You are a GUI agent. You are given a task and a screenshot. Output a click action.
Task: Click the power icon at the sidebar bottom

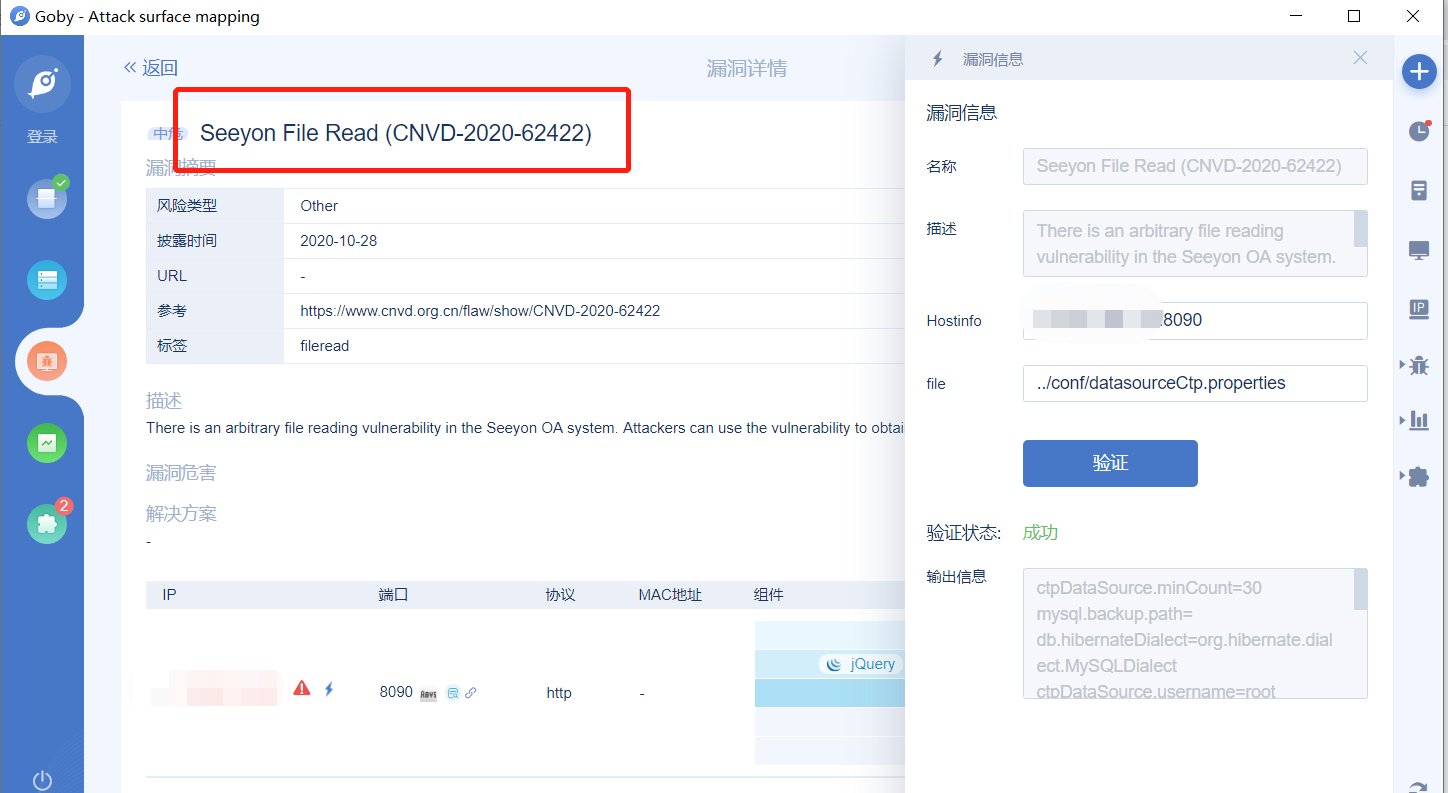tap(42, 779)
